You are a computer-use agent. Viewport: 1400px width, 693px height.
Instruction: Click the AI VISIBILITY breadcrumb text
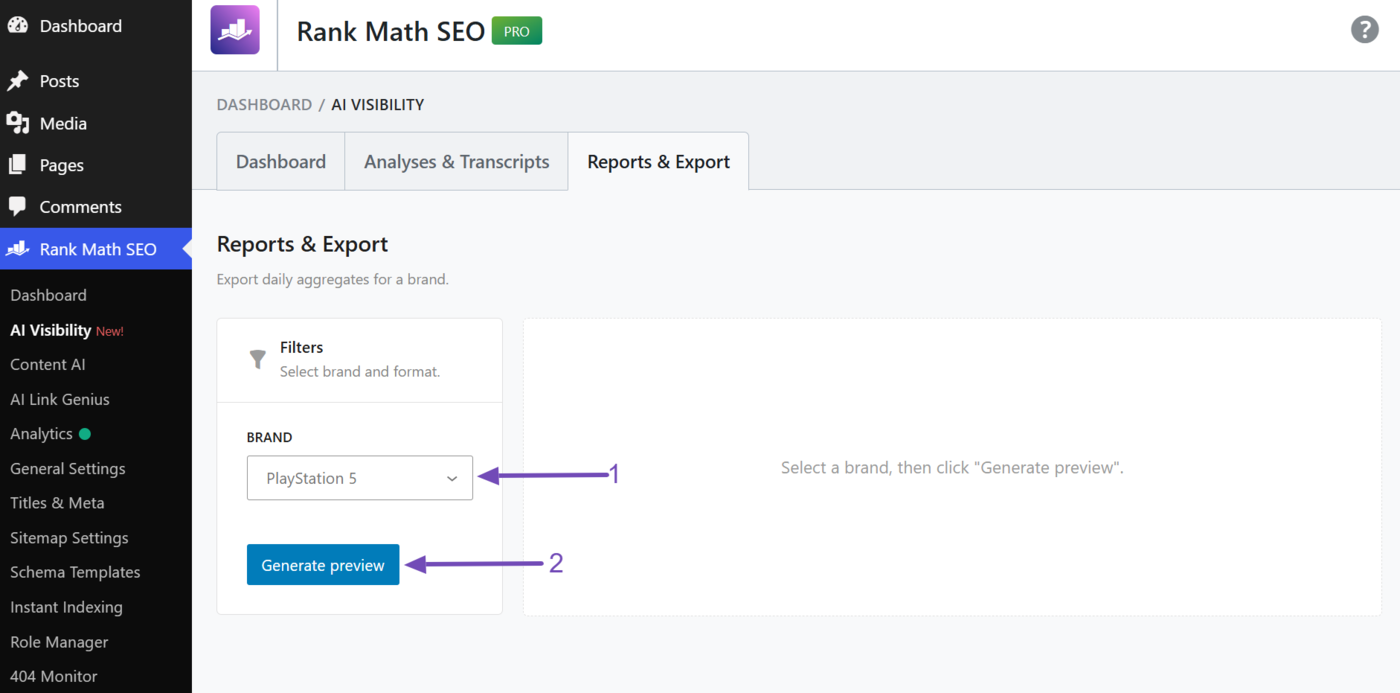point(378,104)
